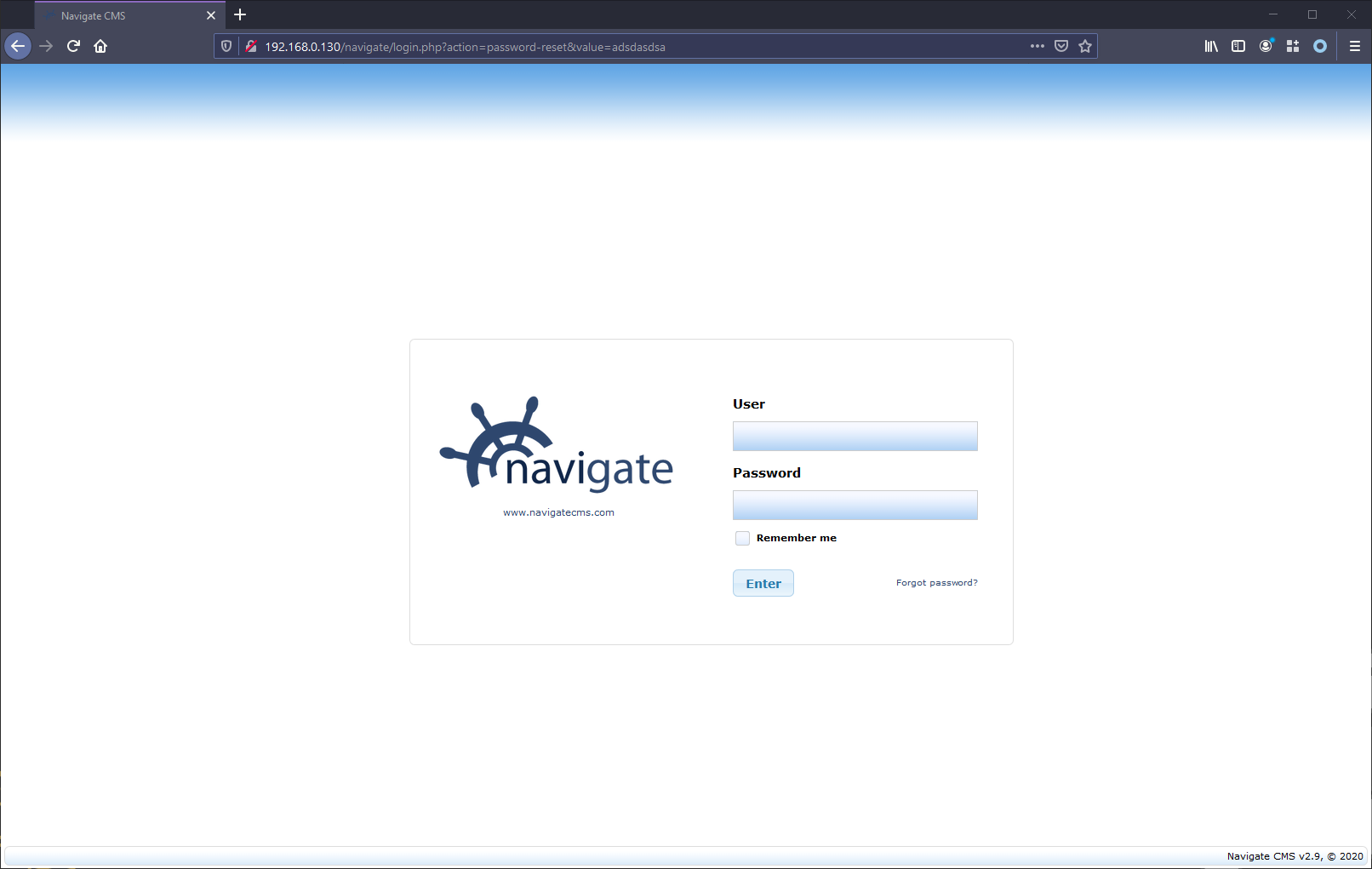This screenshot has width=1372, height=869.
Task: Open page actions three-dot menu
Action: tap(1037, 46)
